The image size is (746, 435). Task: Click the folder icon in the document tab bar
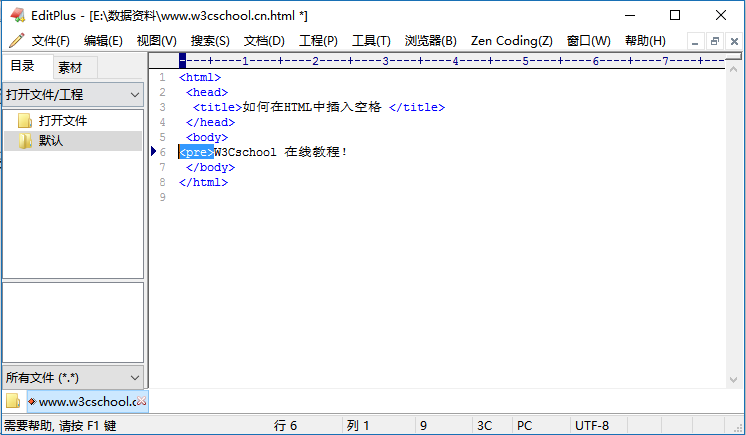(x=12, y=401)
